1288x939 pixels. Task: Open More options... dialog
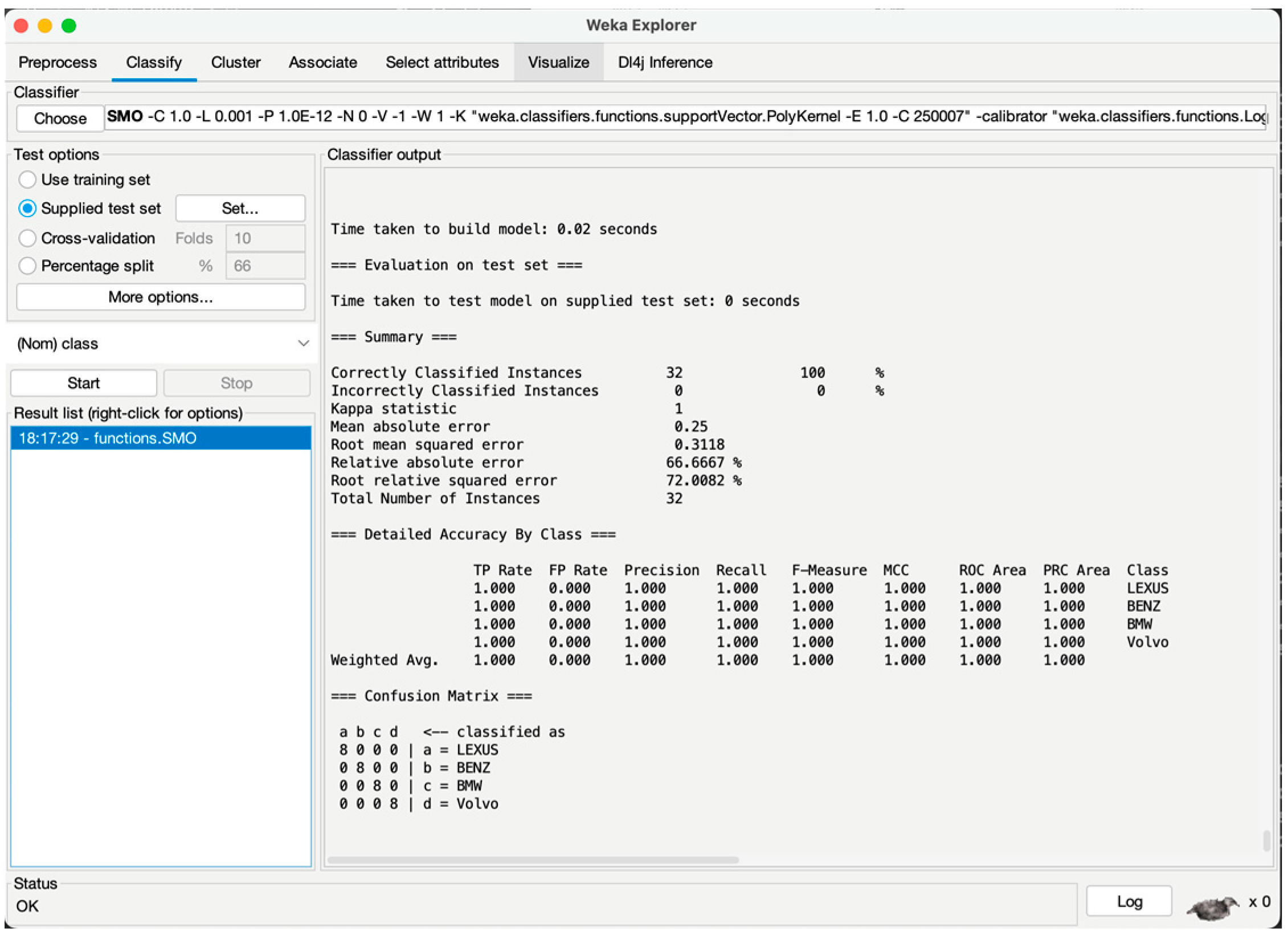click(x=161, y=297)
